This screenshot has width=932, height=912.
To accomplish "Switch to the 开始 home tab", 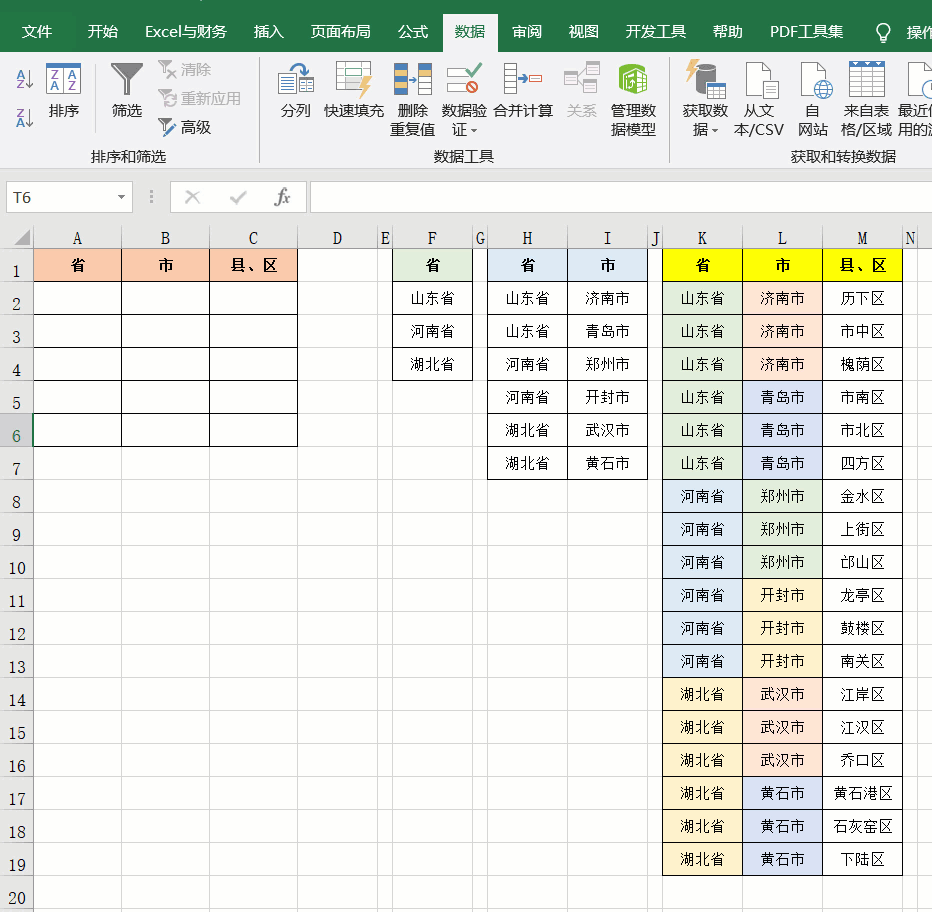I will (102, 32).
